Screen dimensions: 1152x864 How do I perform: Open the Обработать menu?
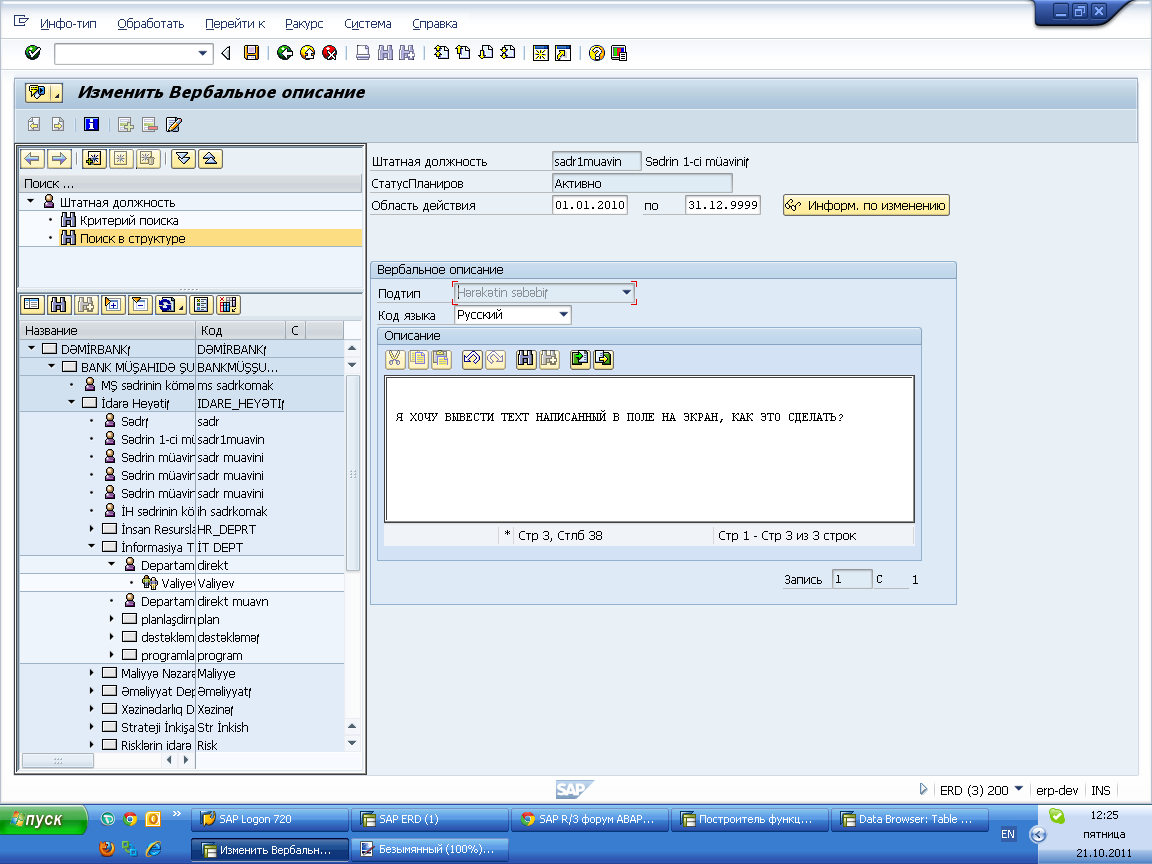[x=151, y=24]
